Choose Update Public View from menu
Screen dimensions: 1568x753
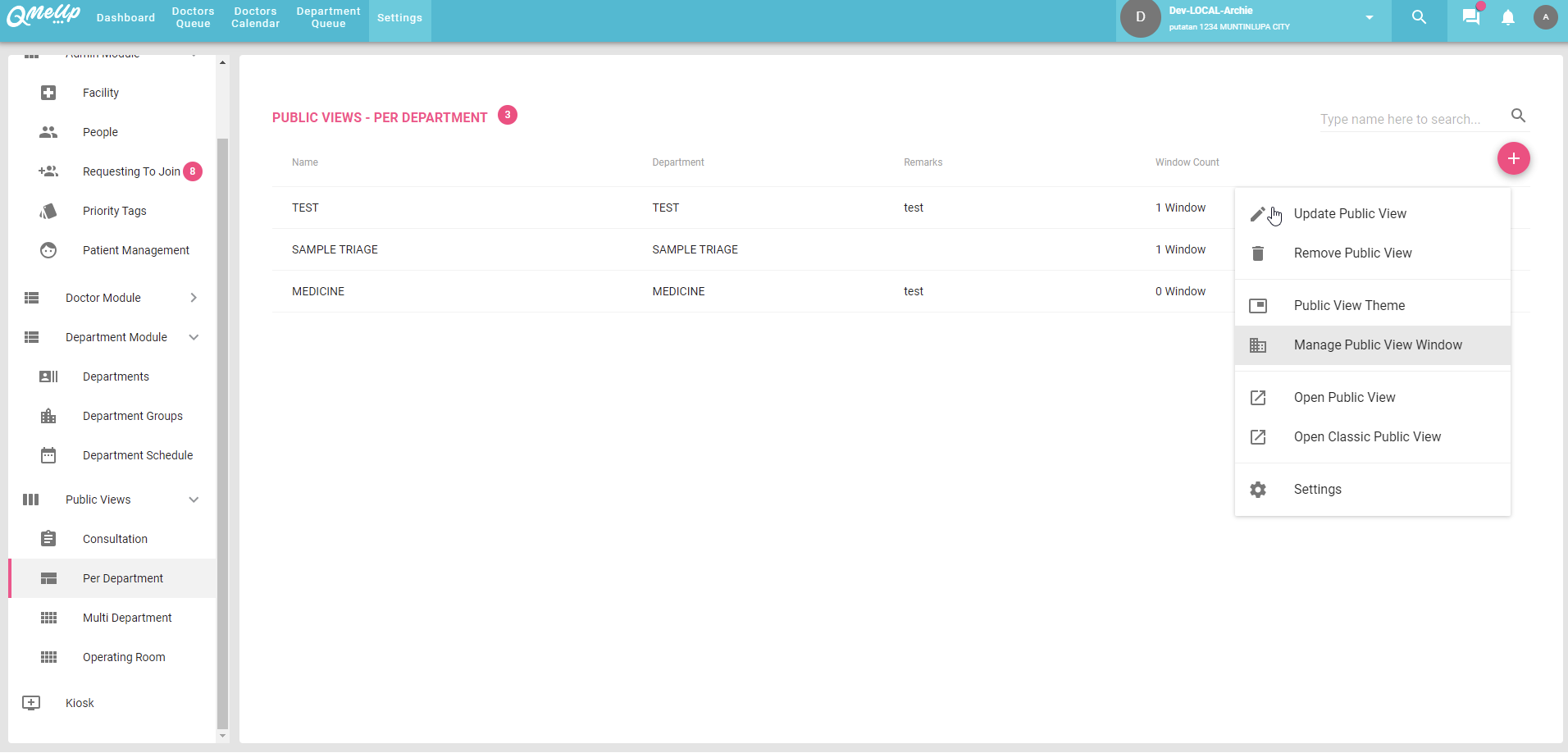point(1349,214)
